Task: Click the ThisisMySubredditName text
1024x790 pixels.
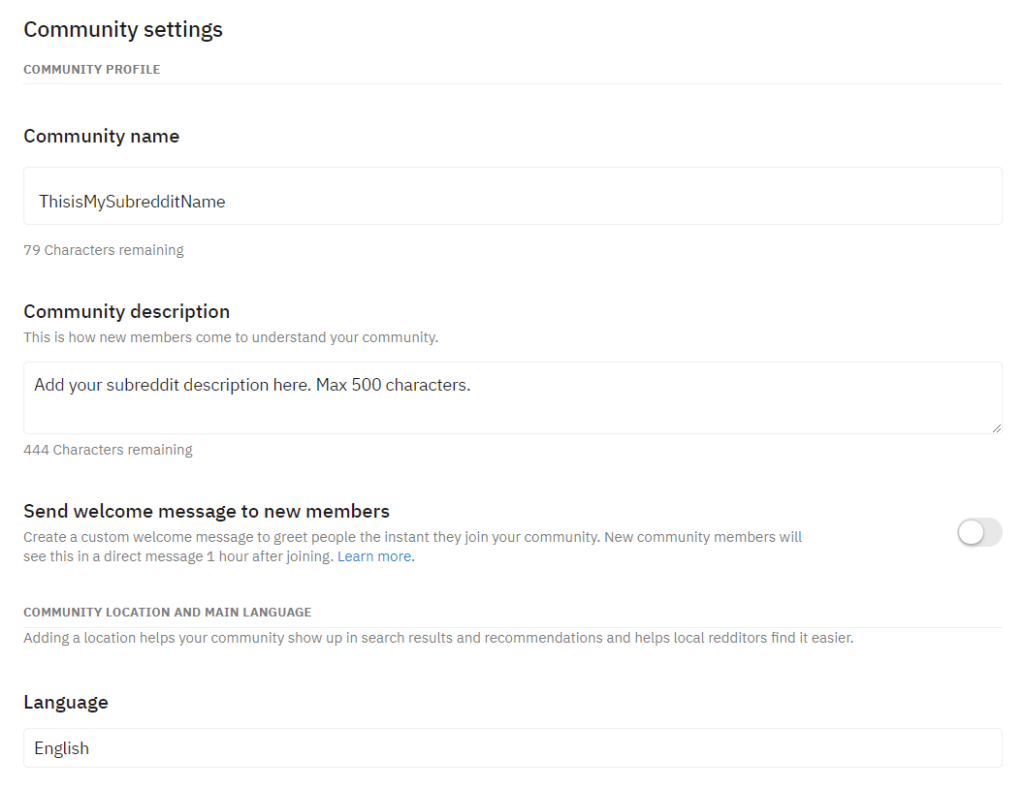Action: (x=132, y=201)
